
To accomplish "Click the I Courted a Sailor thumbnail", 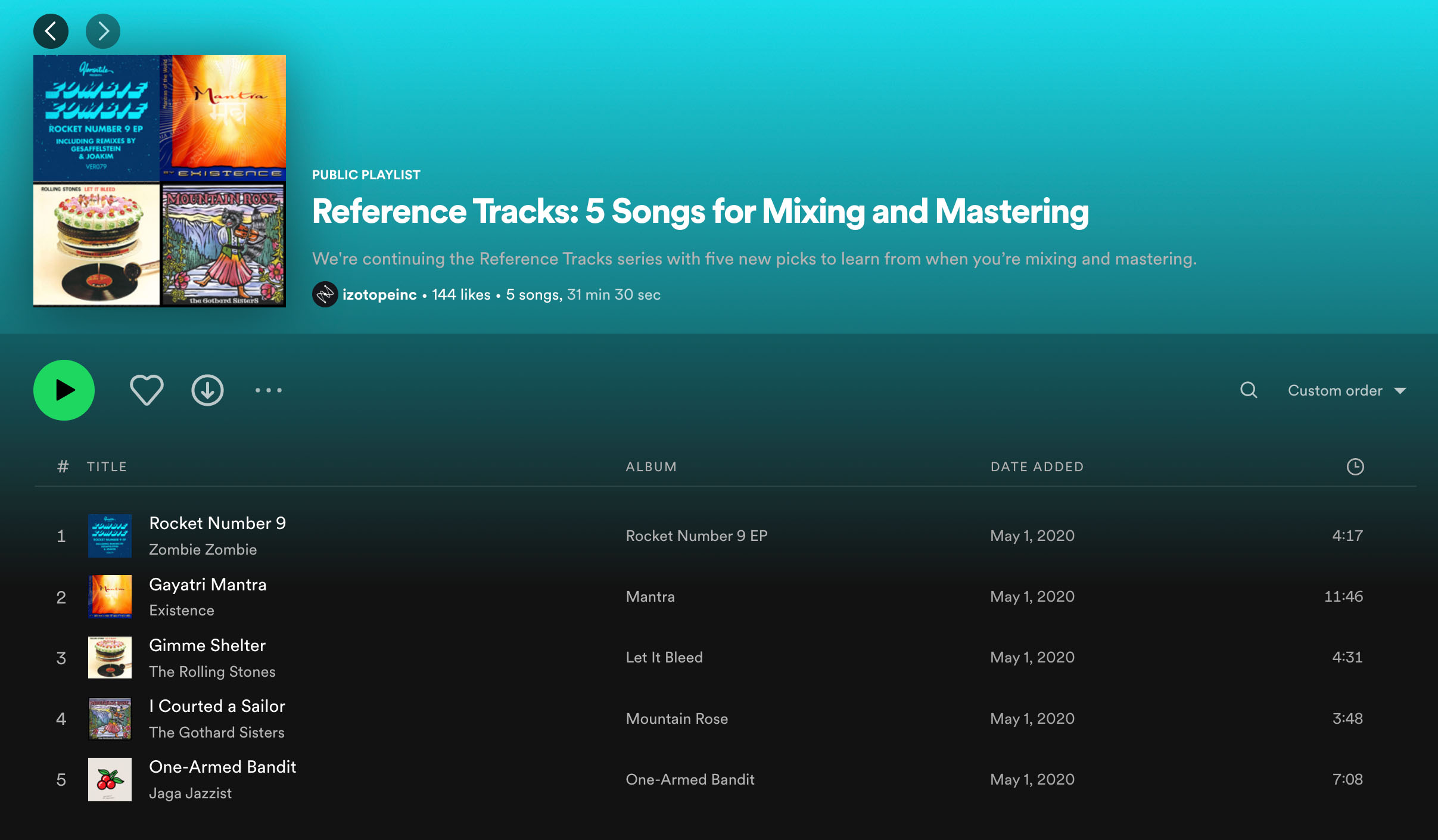I will [110, 718].
